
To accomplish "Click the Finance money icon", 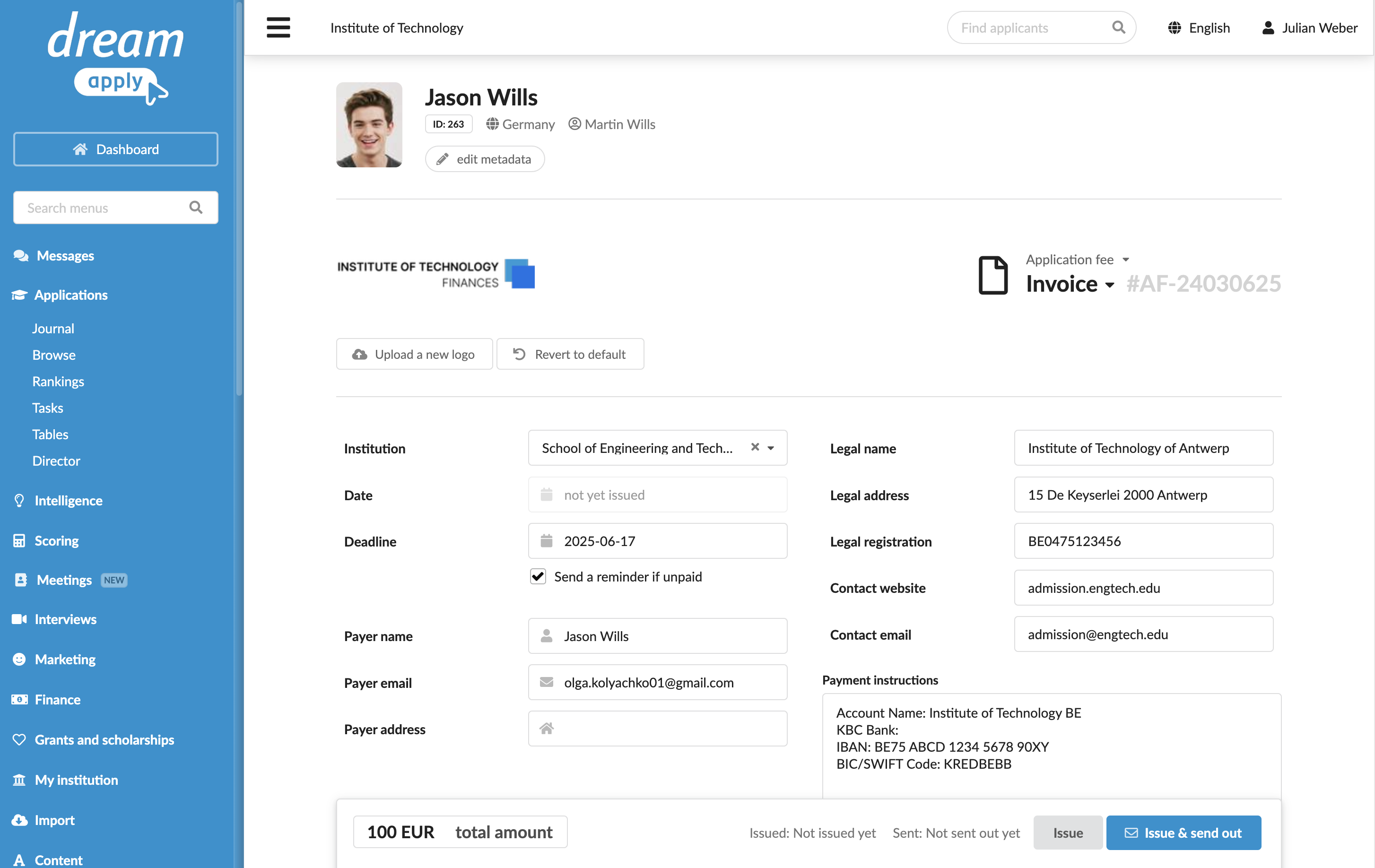I will click(19, 699).
